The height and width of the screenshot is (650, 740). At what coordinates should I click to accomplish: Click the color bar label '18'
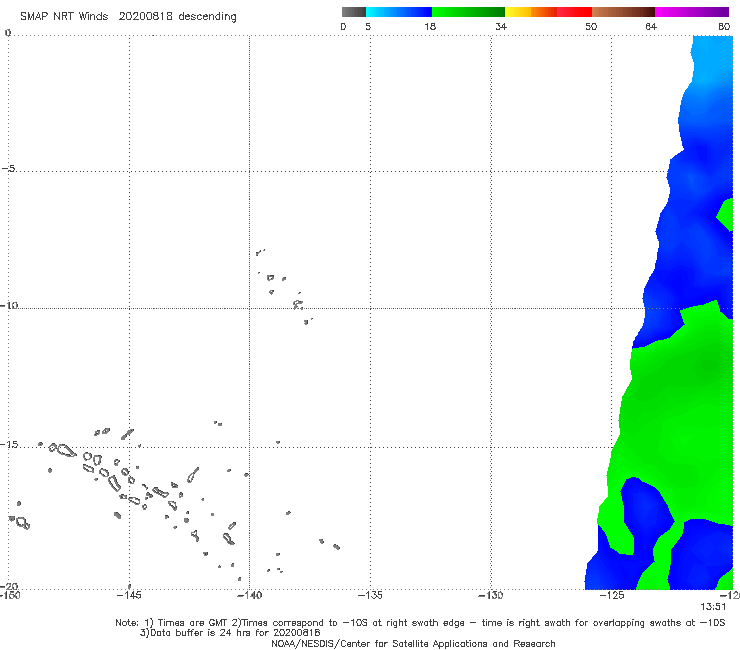coord(429,26)
